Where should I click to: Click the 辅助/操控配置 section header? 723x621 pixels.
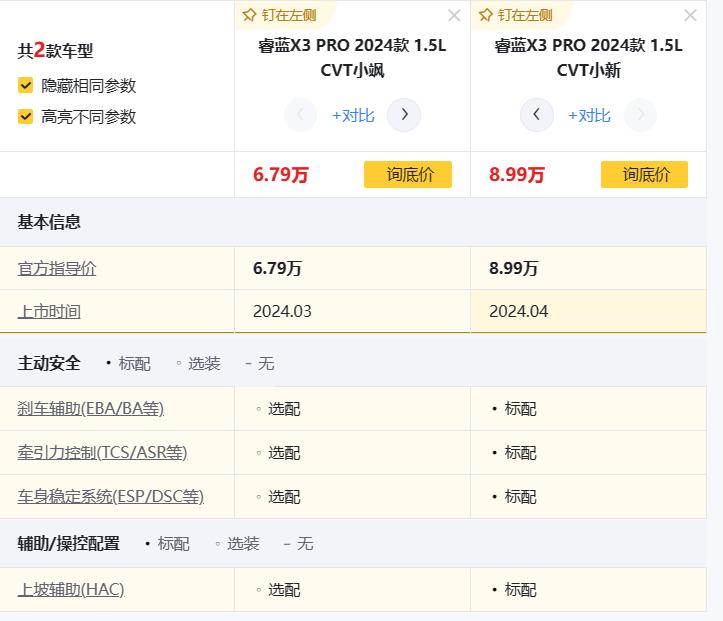69,544
